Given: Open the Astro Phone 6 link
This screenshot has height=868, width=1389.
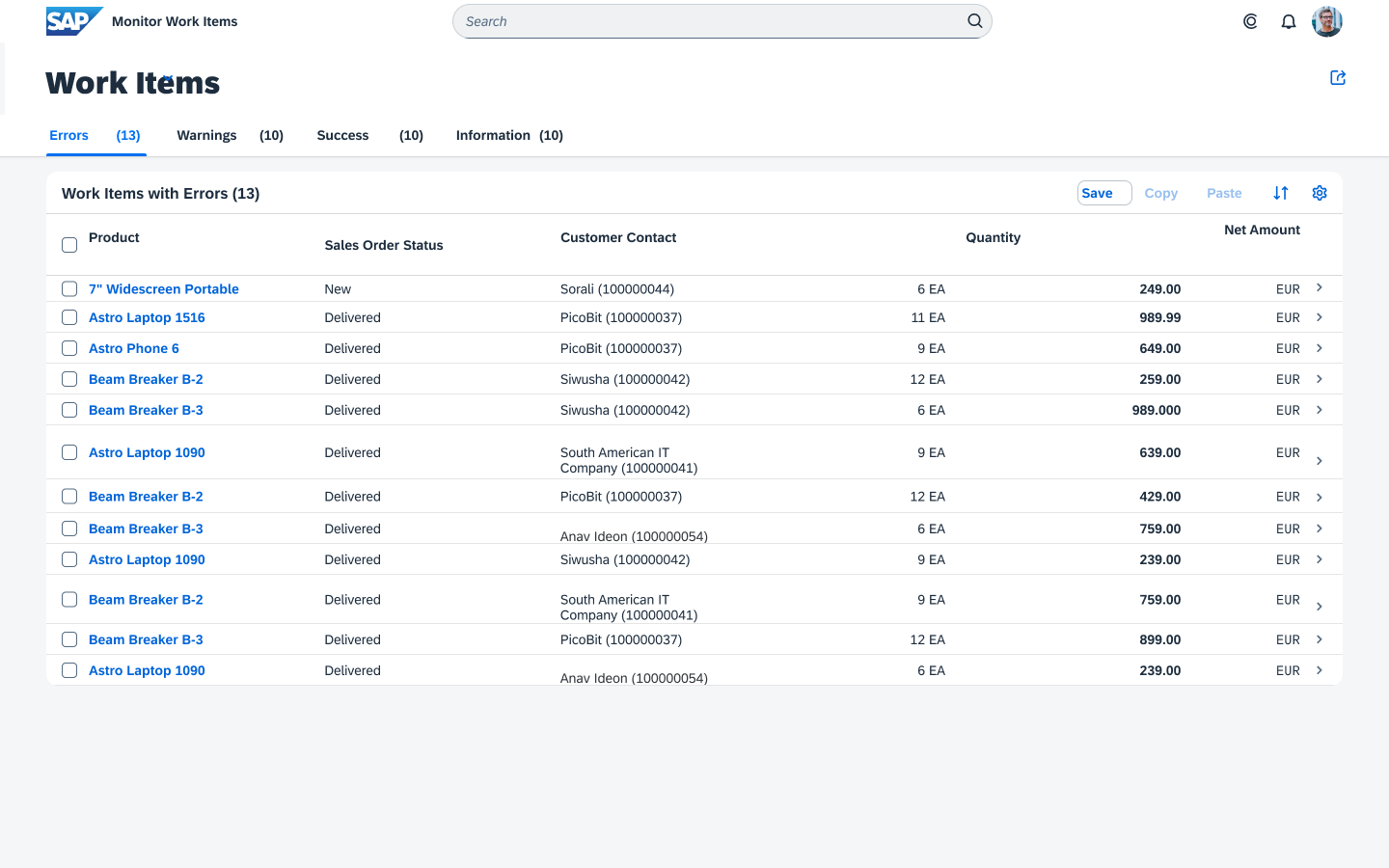Looking at the screenshot, I should (134, 348).
